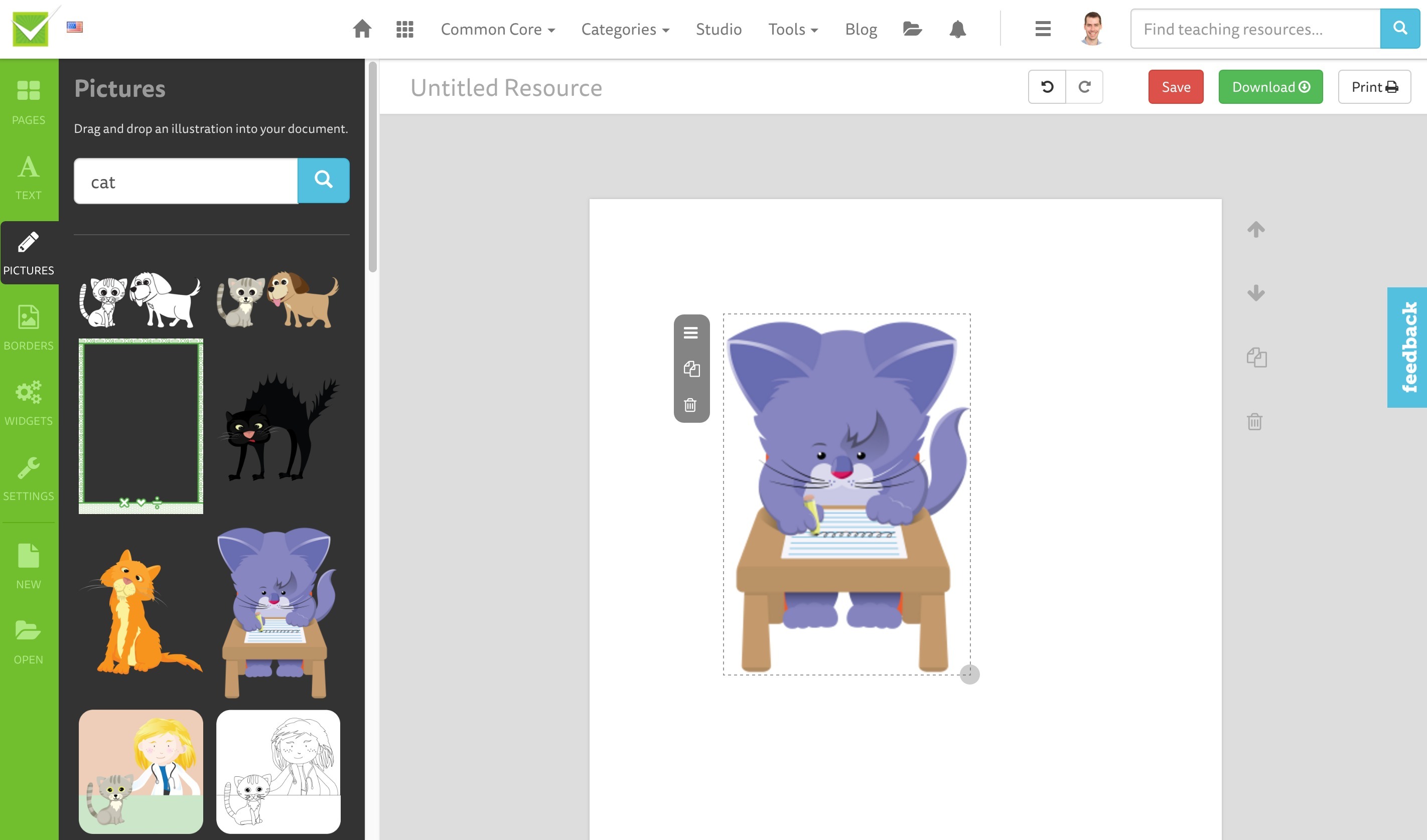The image size is (1427, 840).
Task: Open the folder icon in top navigation
Action: 912,29
